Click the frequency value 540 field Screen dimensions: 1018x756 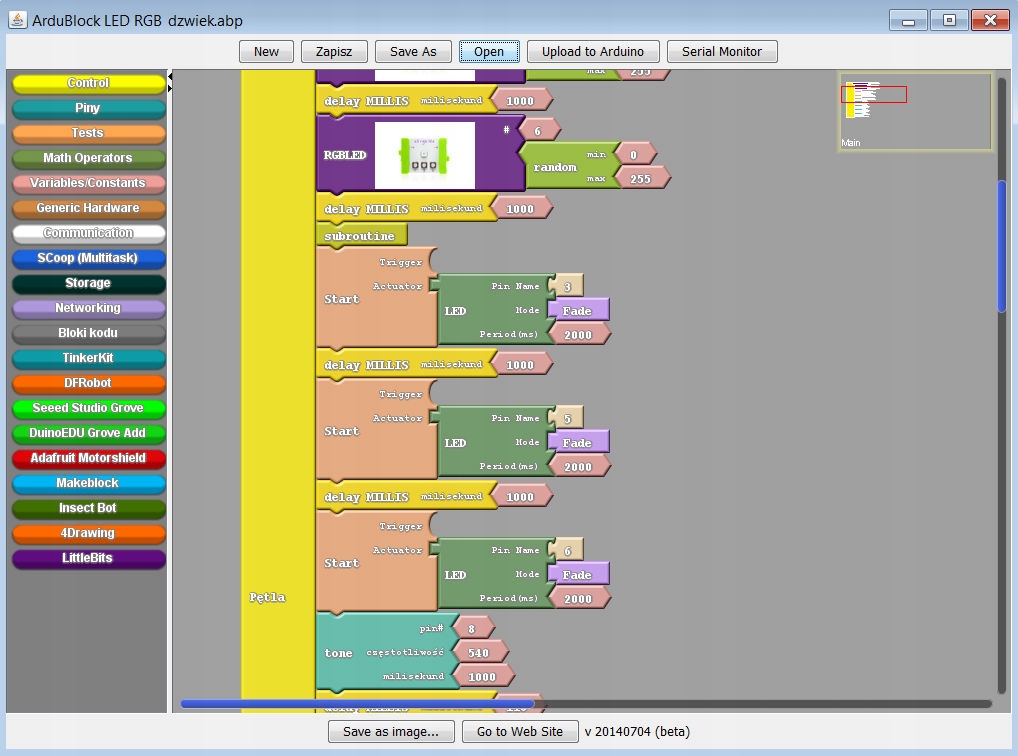pos(478,652)
